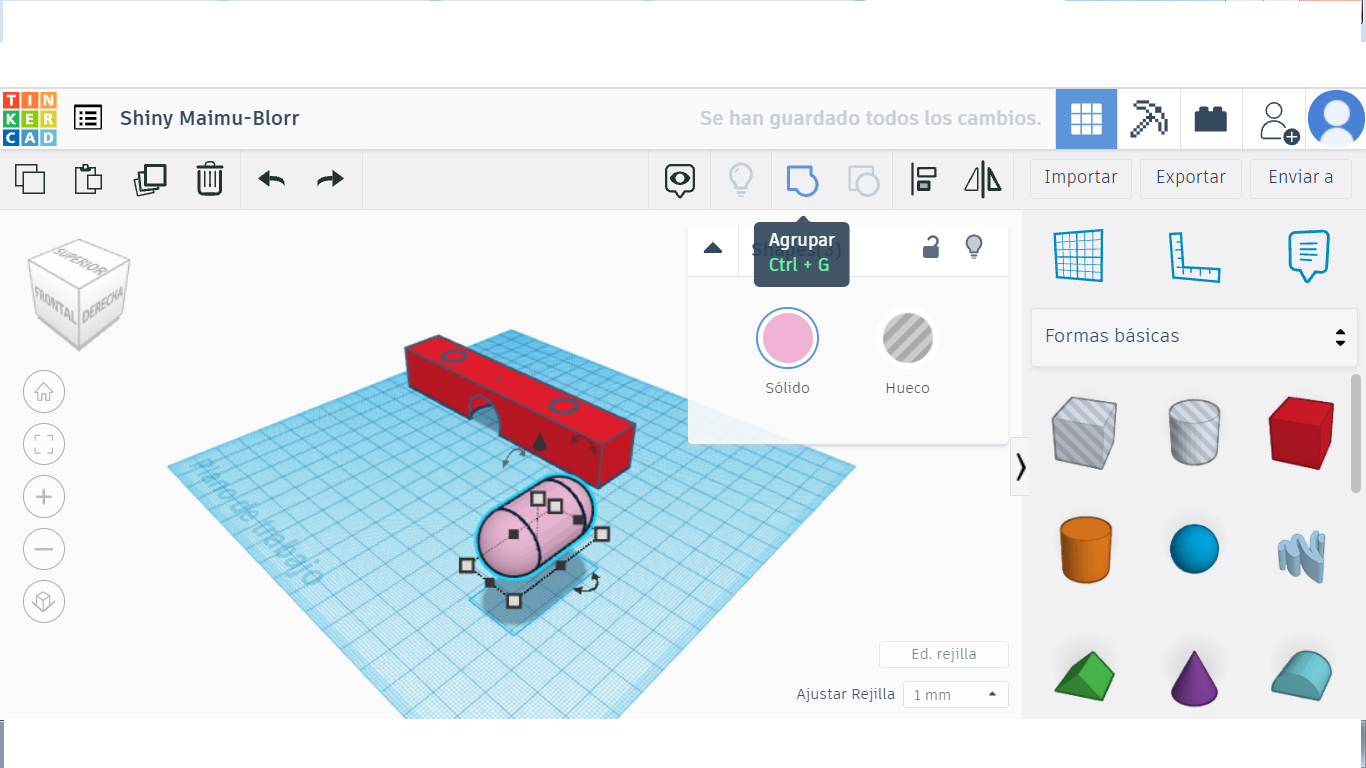Select the scribble shape

(1301, 555)
